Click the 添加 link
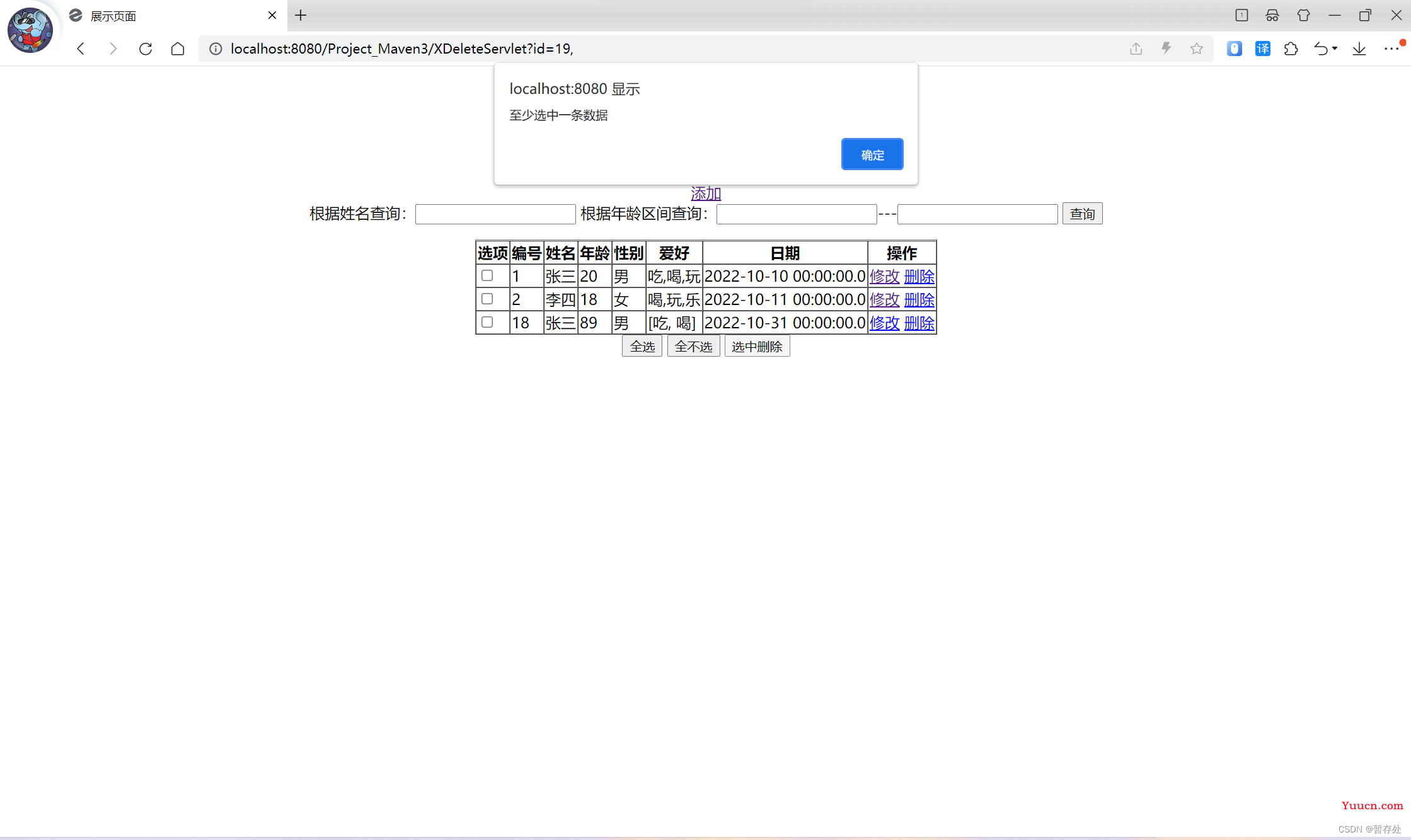The width and height of the screenshot is (1411, 840). 706,193
